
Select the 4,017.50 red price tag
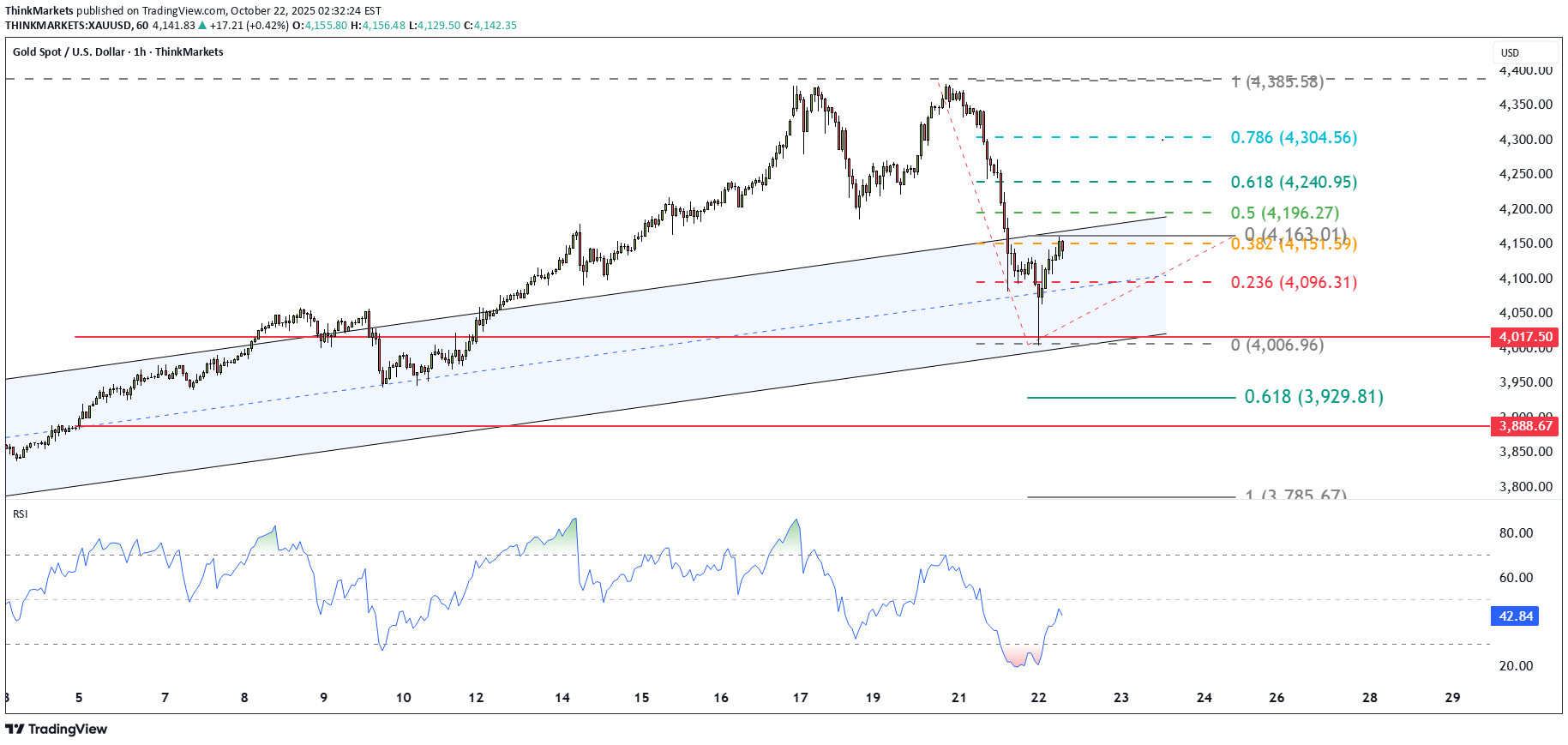(x=1525, y=337)
